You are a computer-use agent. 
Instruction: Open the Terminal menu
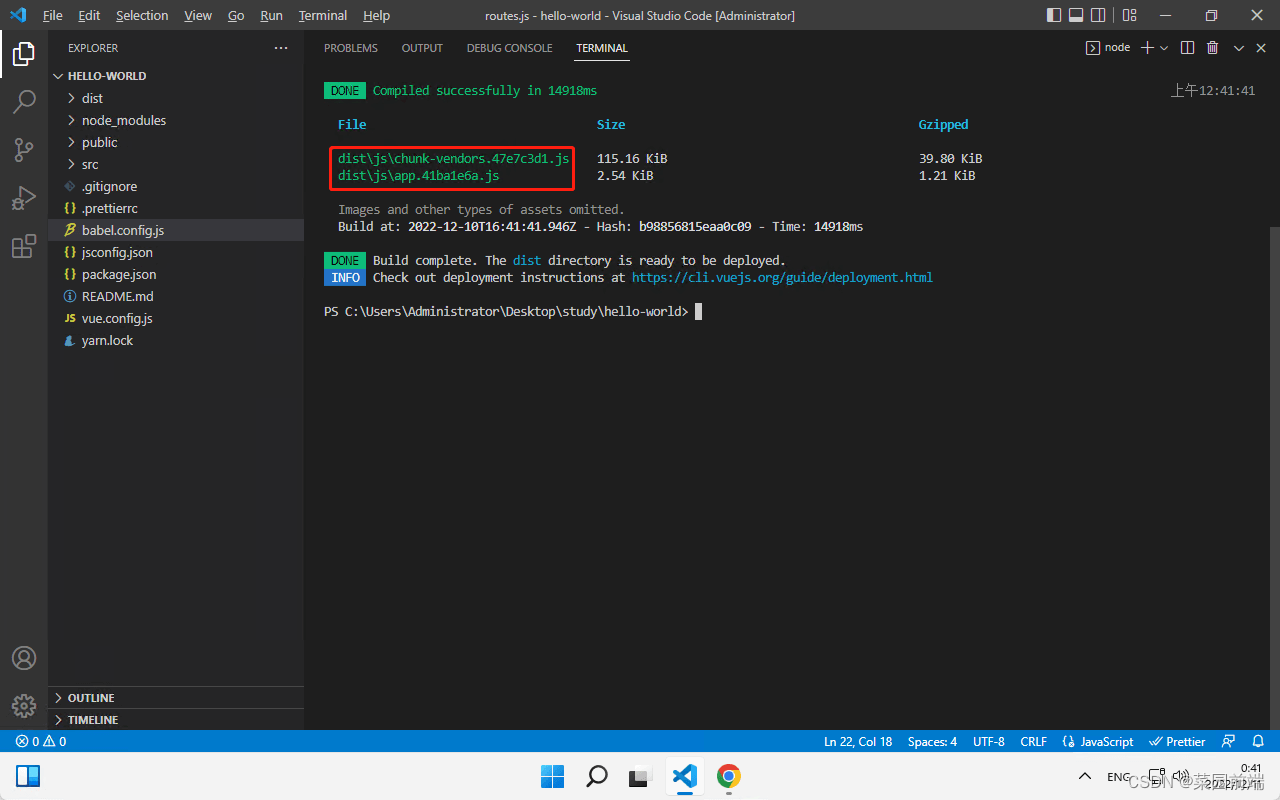point(323,15)
